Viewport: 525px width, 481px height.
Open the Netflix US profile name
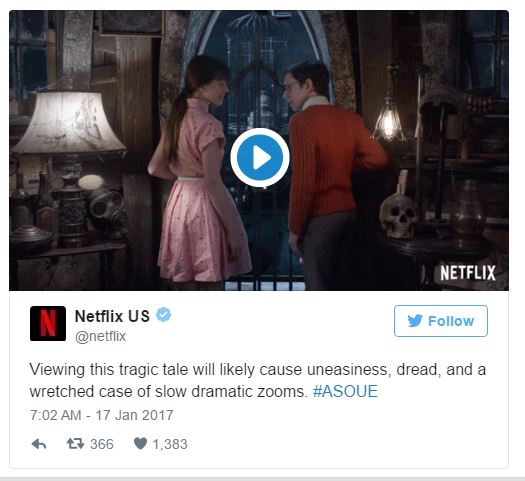[x=112, y=316]
